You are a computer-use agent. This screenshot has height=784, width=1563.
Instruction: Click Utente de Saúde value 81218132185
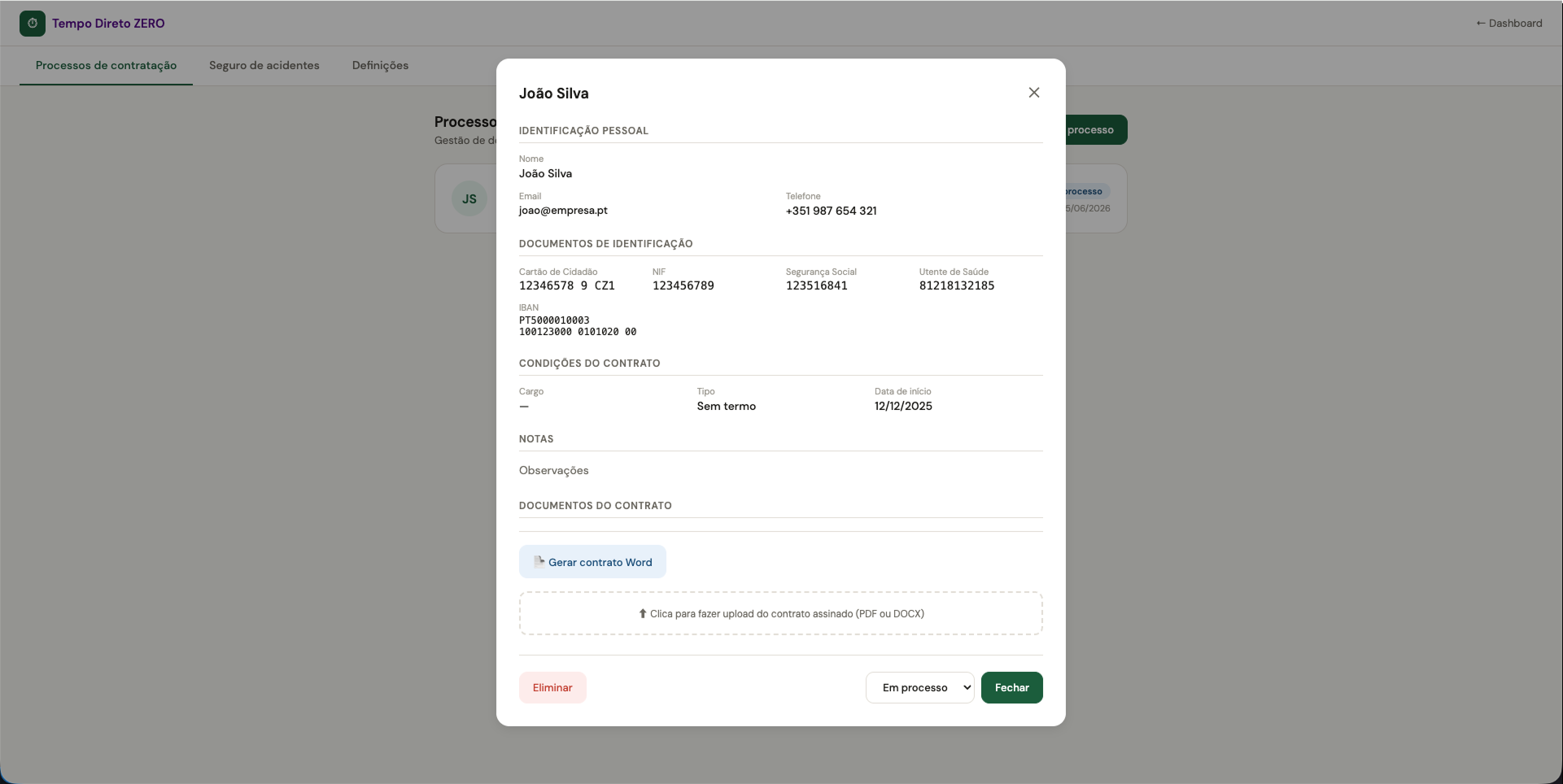click(x=957, y=285)
